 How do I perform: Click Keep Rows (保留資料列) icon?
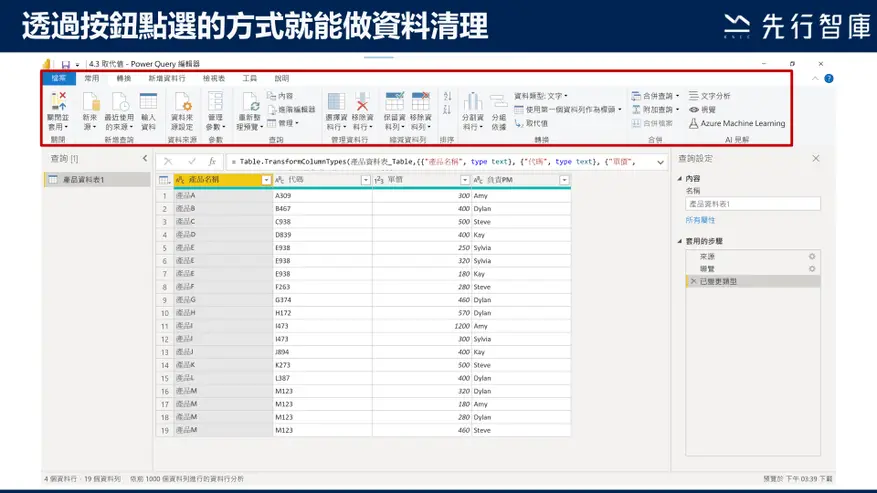(x=394, y=101)
